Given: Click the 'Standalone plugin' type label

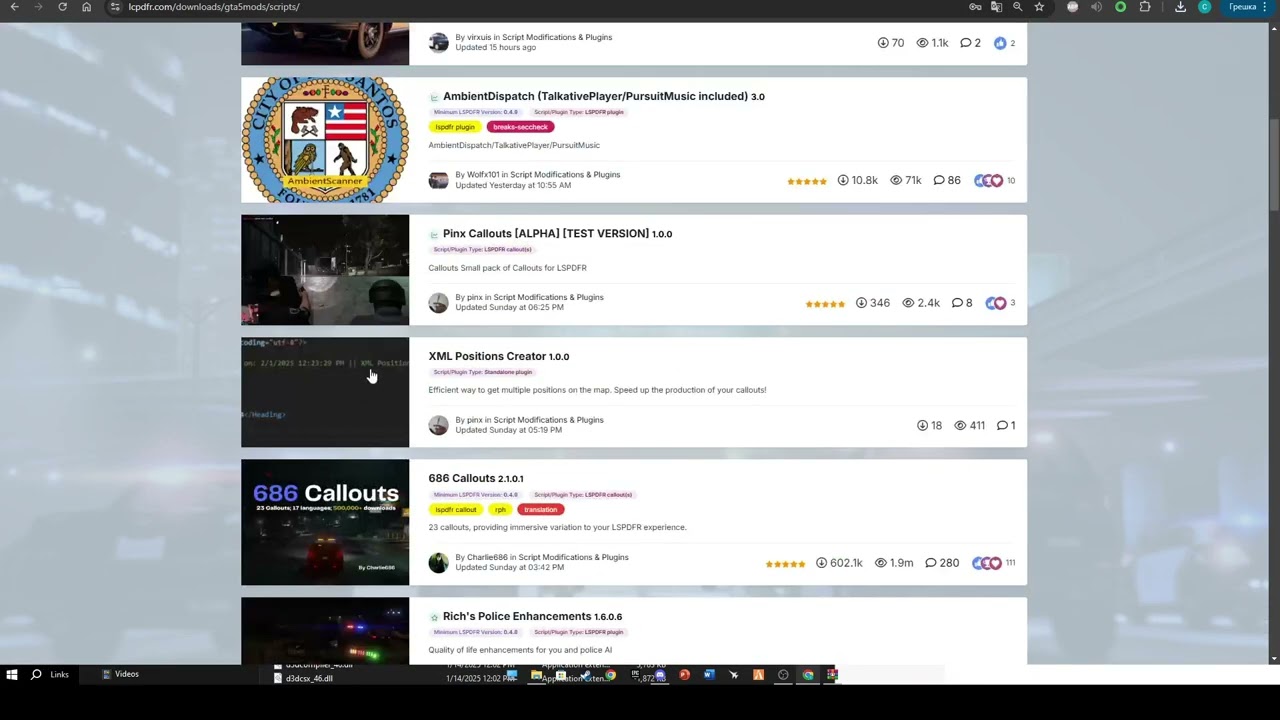Looking at the screenshot, I should (x=483, y=372).
